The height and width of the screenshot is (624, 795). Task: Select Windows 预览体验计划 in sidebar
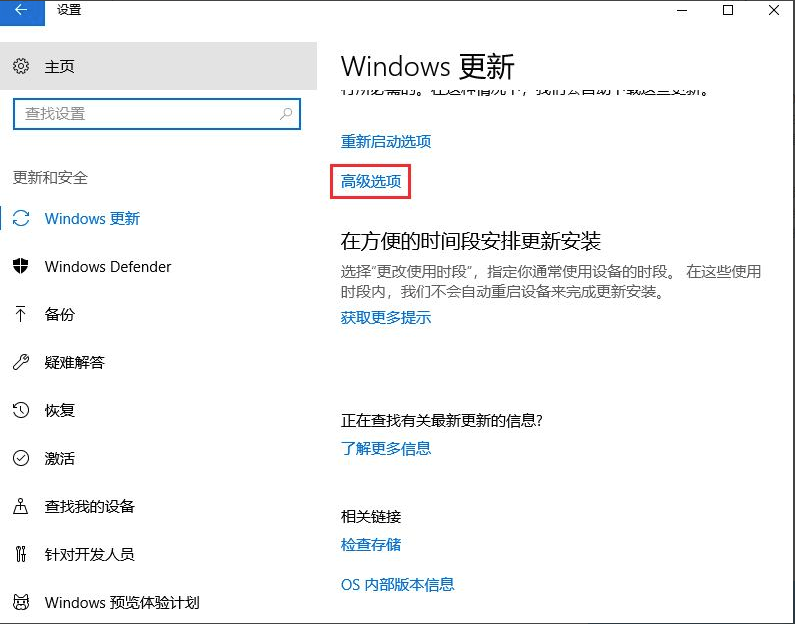click(122, 603)
